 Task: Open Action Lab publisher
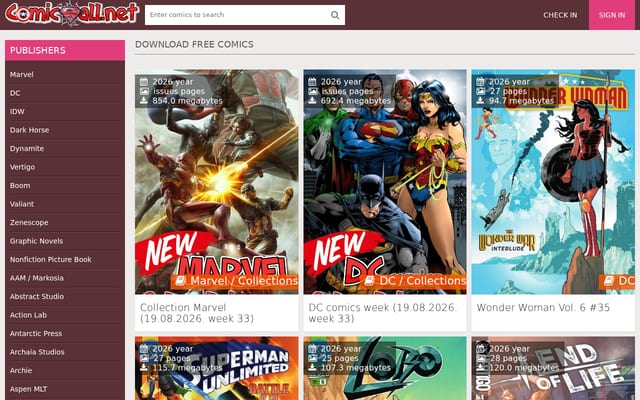pos(28,315)
